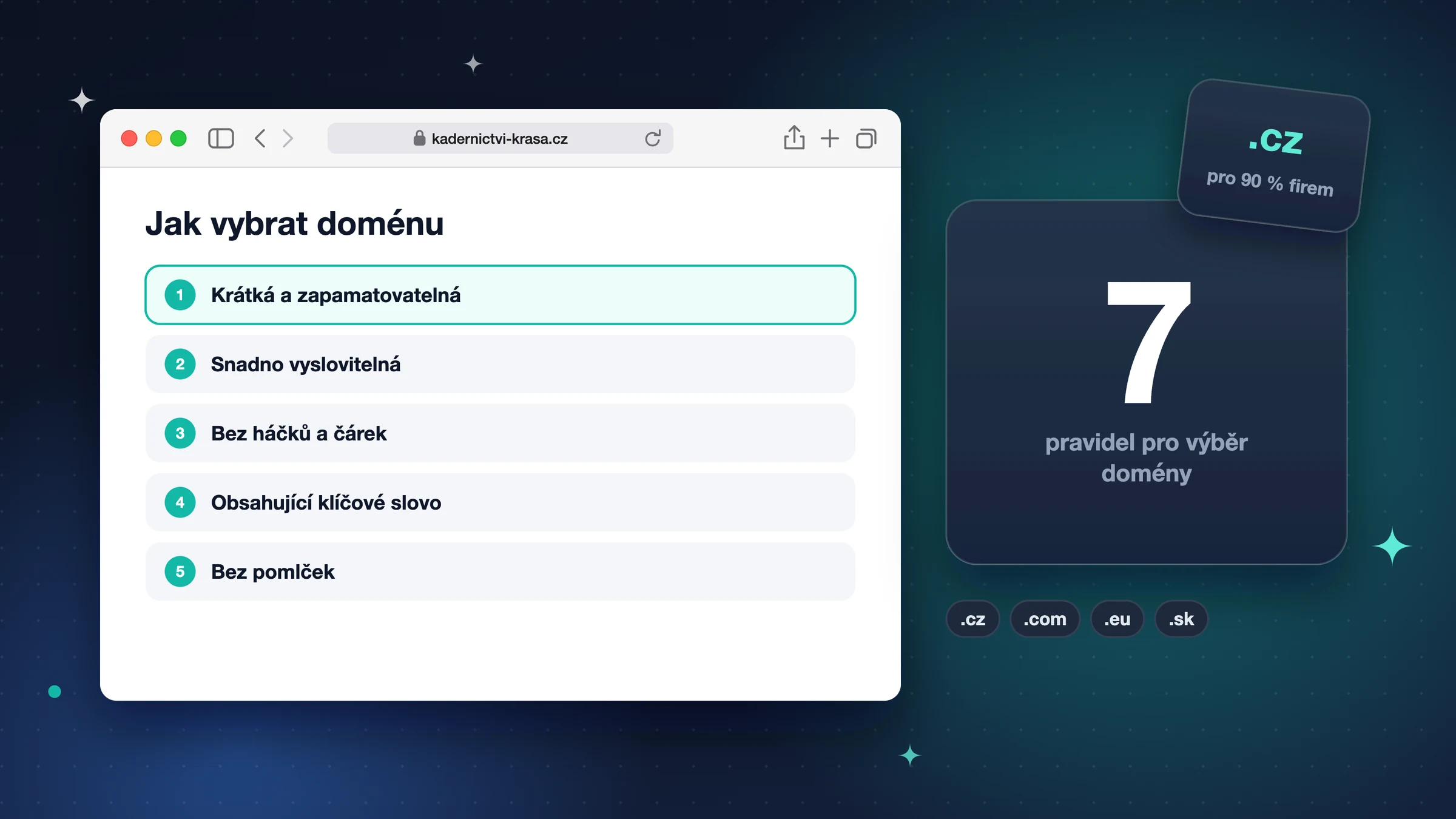This screenshot has width=1456, height=819.
Task: Toggle the browser sidebar icon
Action: coord(221,138)
